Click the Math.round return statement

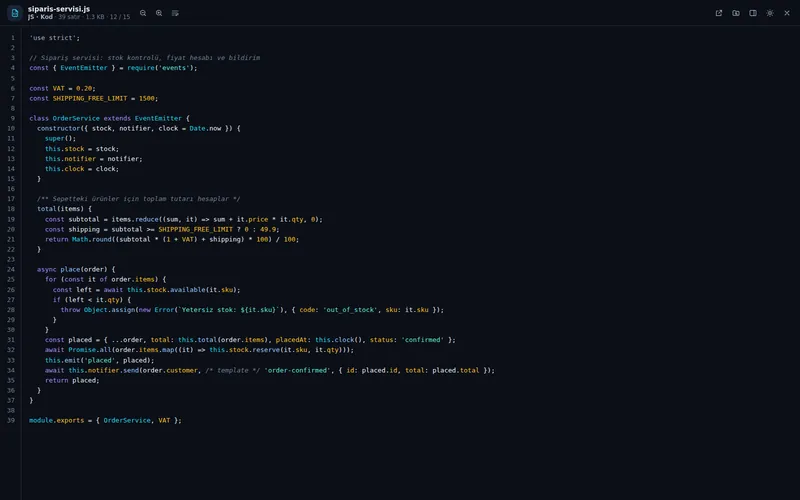point(172,239)
